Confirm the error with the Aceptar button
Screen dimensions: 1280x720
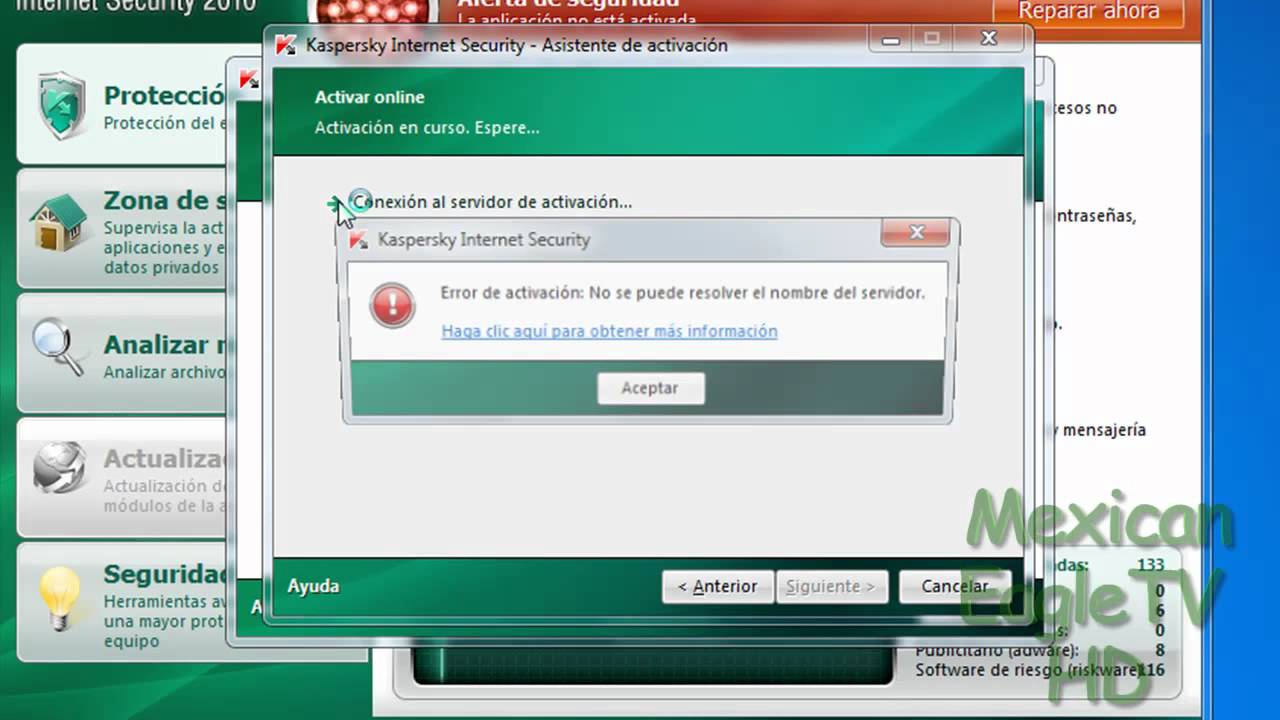(x=651, y=388)
